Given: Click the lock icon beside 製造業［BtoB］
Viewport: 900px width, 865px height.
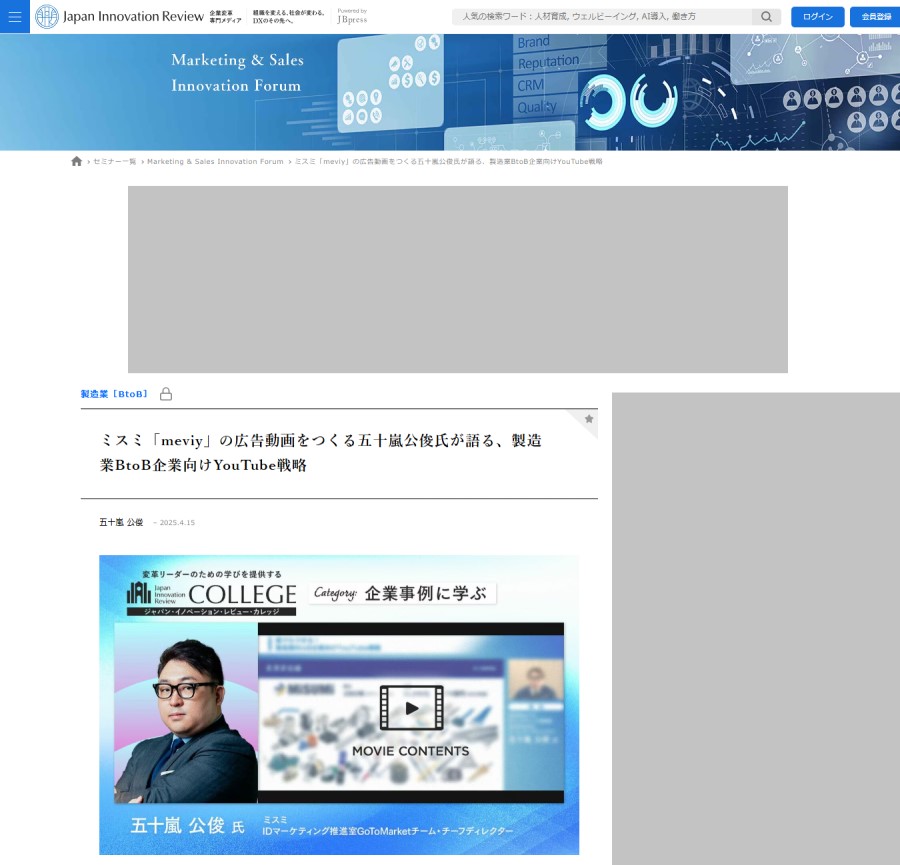Looking at the screenshot, I should [x=166, y=394].
